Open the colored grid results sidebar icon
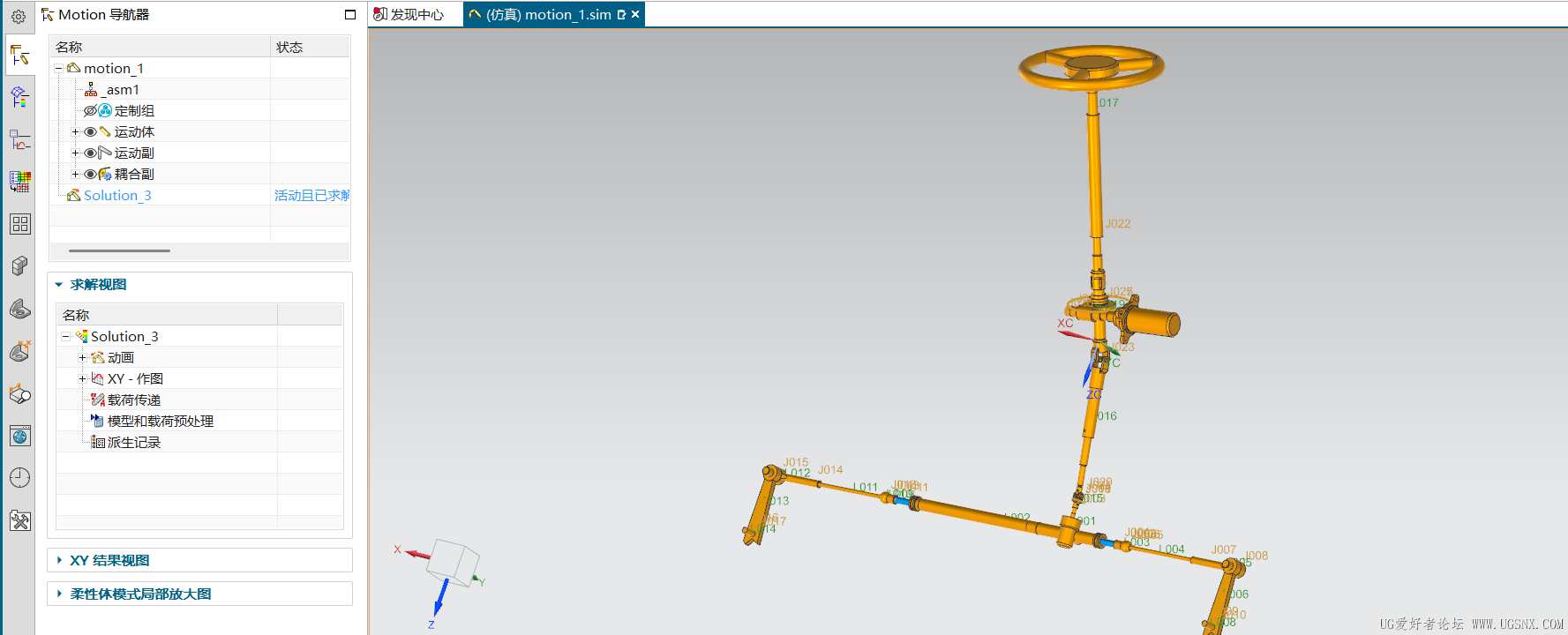Viewport: 1568px width, 635px height. tap(19, 181)
